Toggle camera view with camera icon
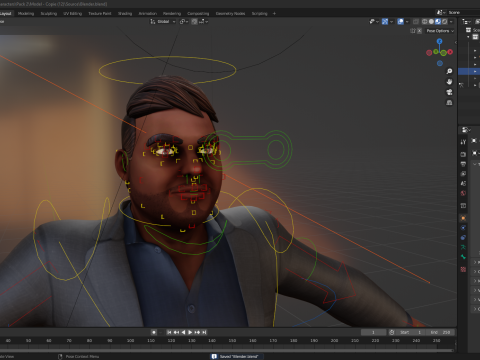 [449, 92]
